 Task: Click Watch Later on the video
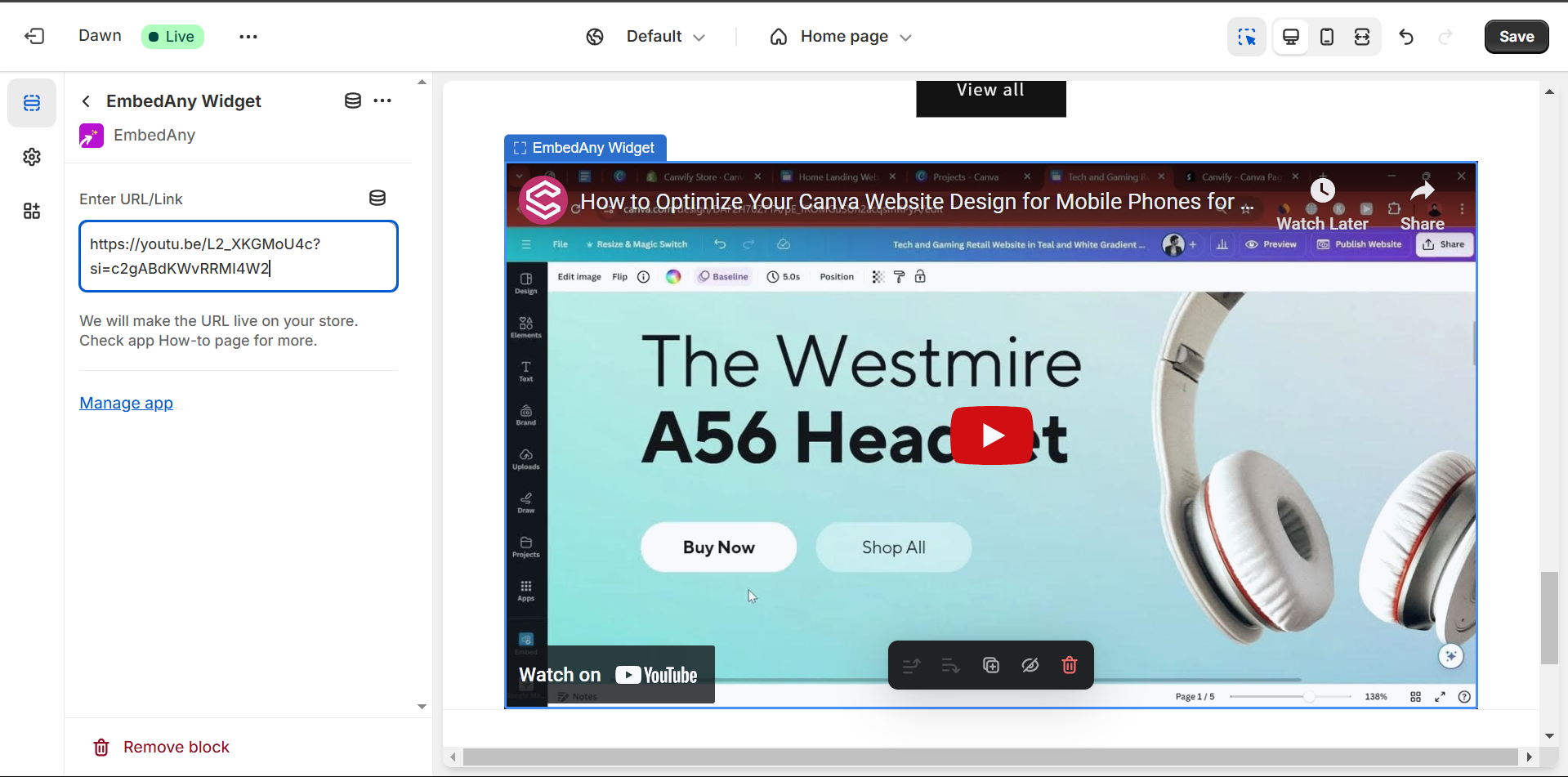(x=1322, y=206)
